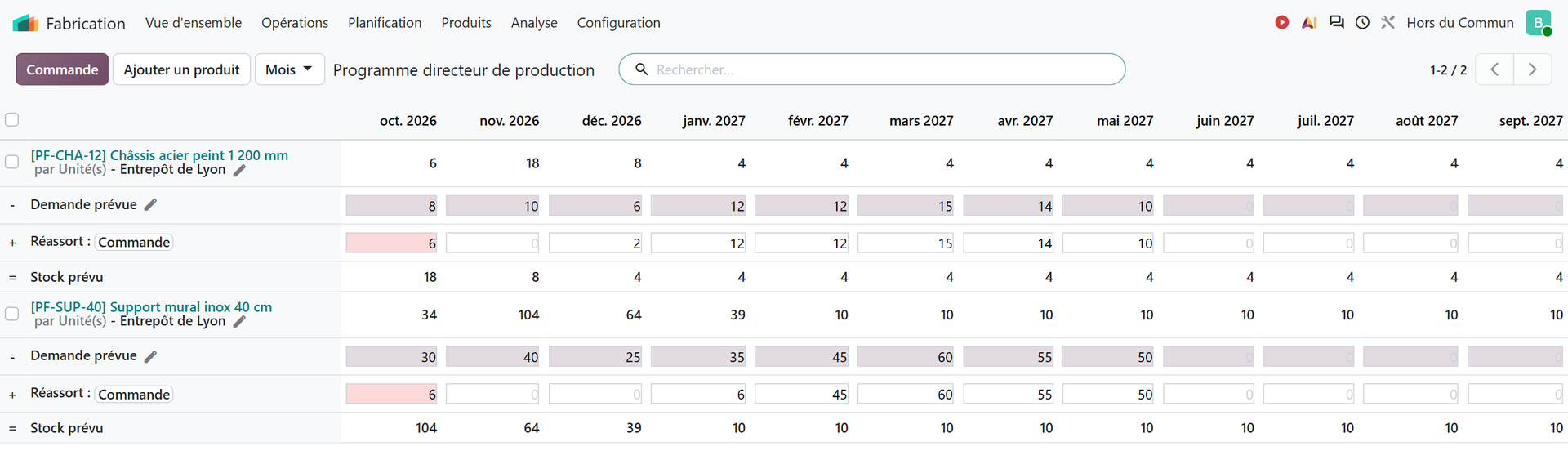Toggle the select-all header checkbox
Screen dimensions: 1568x451
(11, 120)
